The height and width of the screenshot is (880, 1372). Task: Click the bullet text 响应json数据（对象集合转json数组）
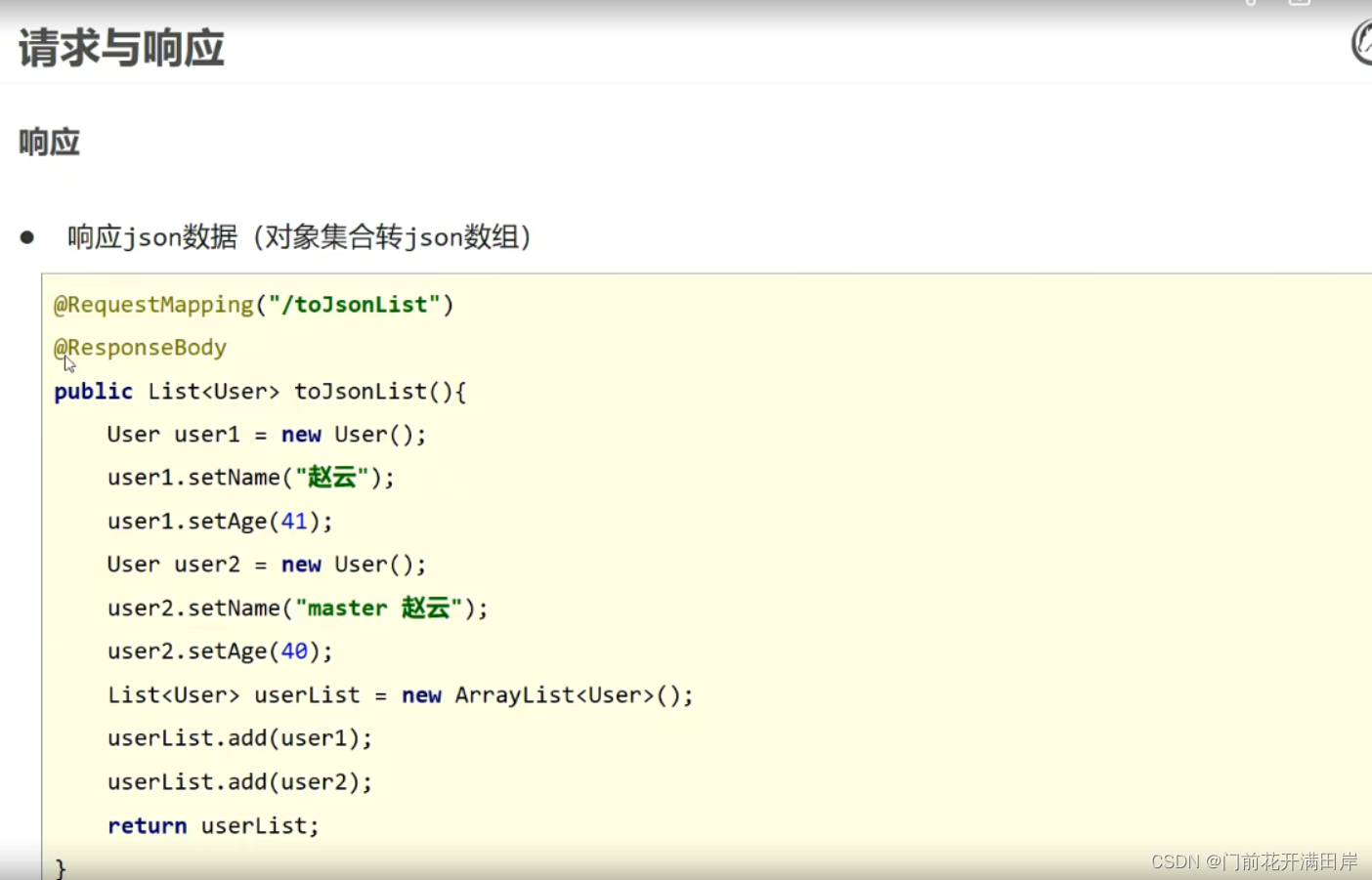(299, 237)
